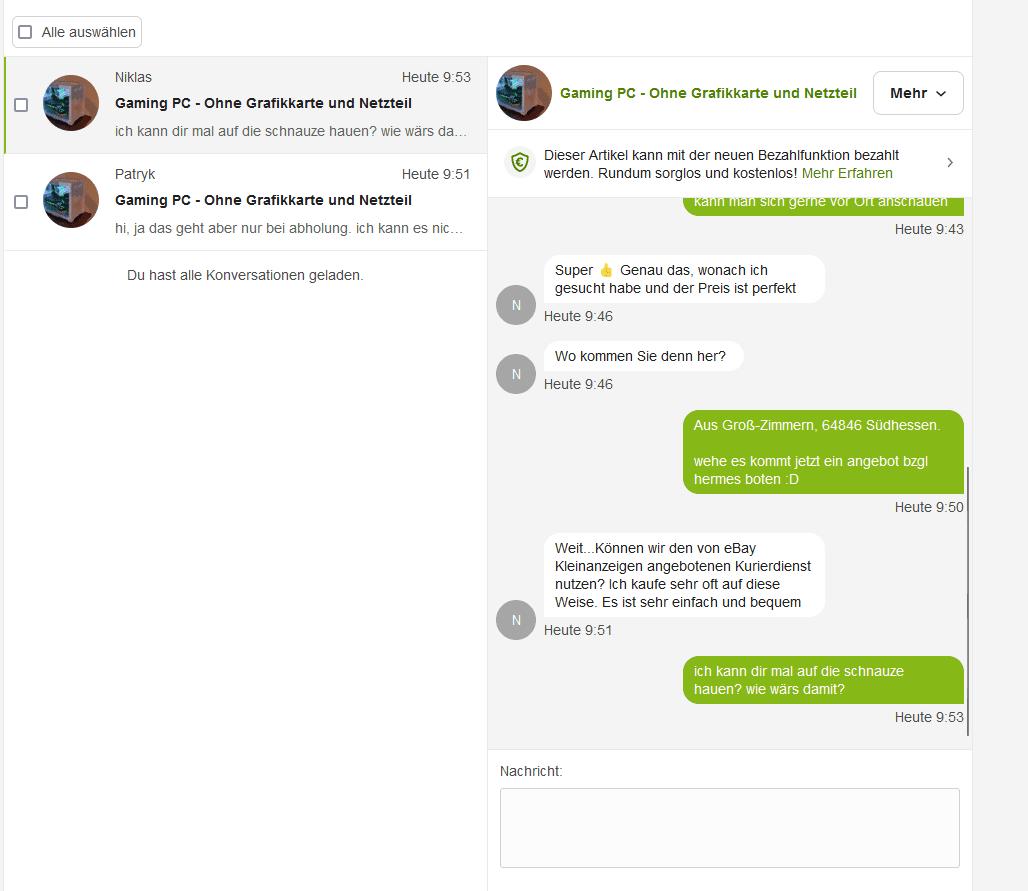
Task: Click the chat scrollbar
Action: click(x=968, y=600)
